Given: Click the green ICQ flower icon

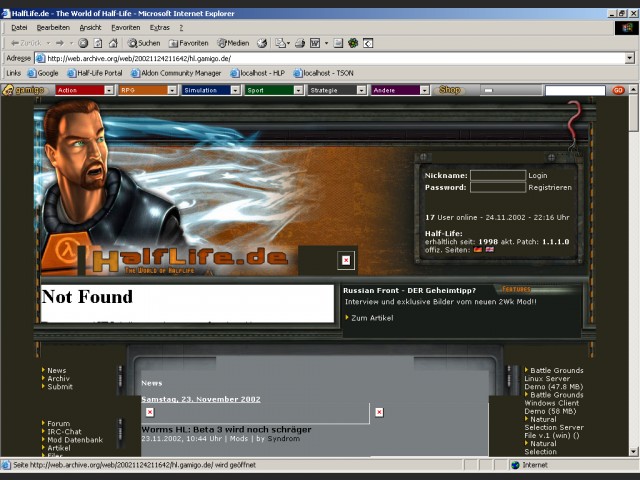Looking at the screenshot, I should click(x=353, y=43).
